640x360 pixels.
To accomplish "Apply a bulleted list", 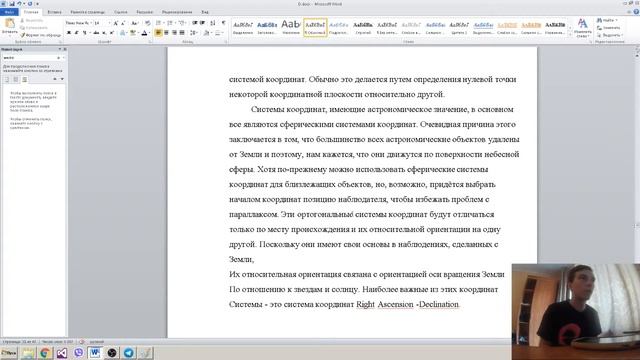I will coord(159,23).
